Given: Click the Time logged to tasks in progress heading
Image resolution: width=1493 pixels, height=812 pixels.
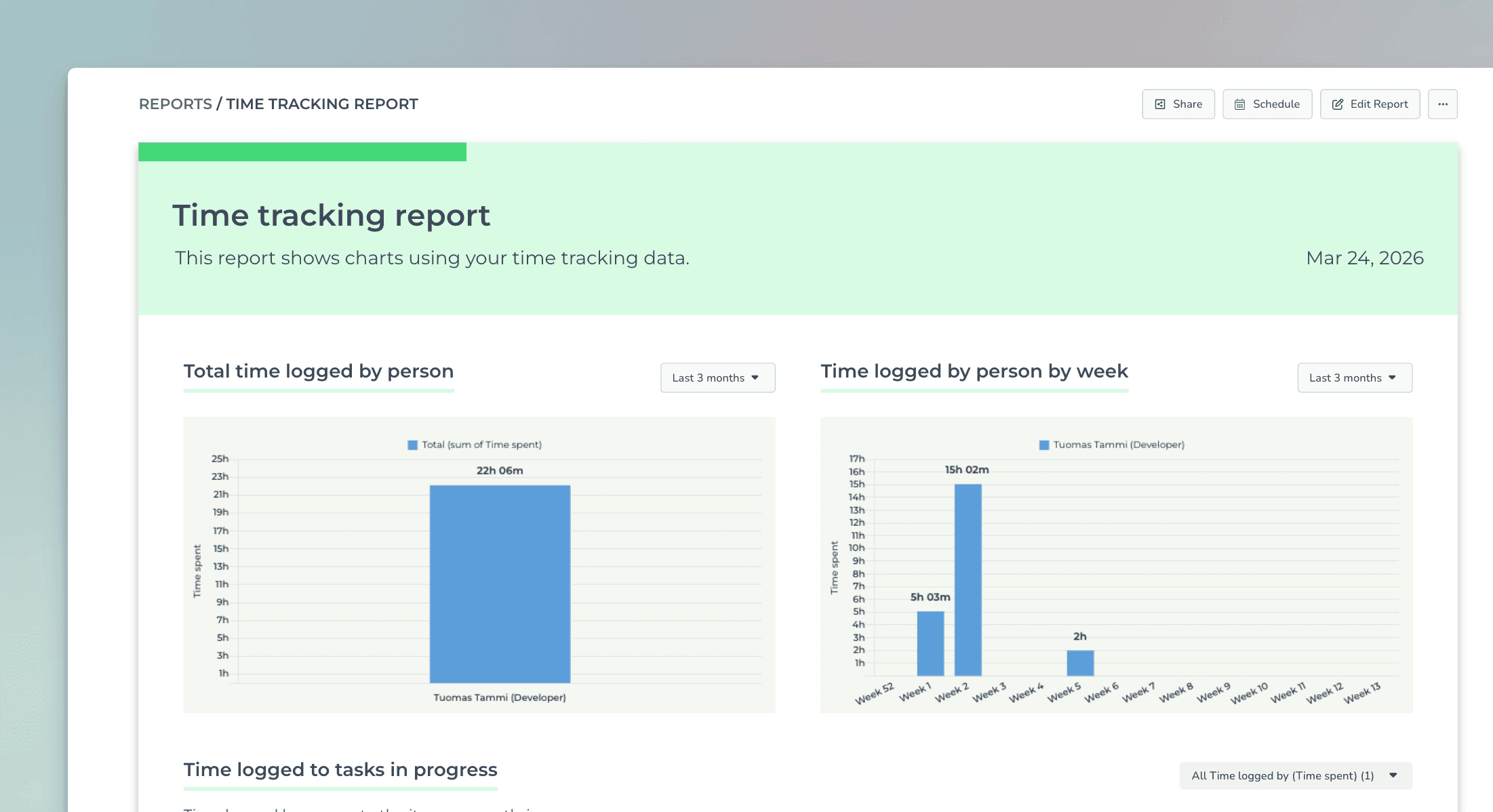Looking at the screenshot, I should (x=340, y=770).
